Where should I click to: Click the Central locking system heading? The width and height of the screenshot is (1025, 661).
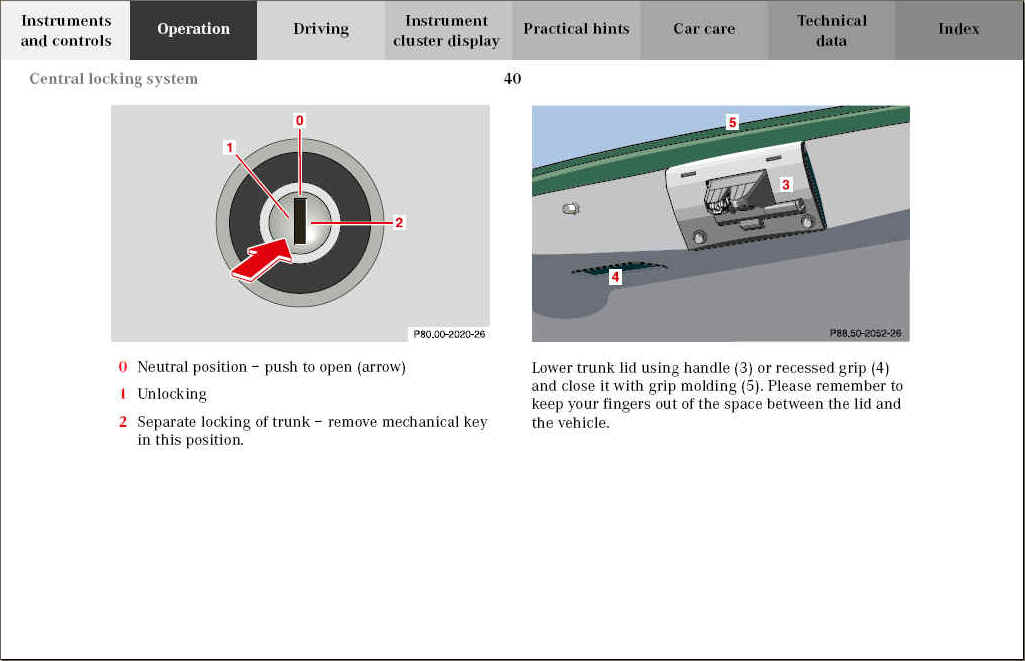pyautogui.click(x=114, y=79)
